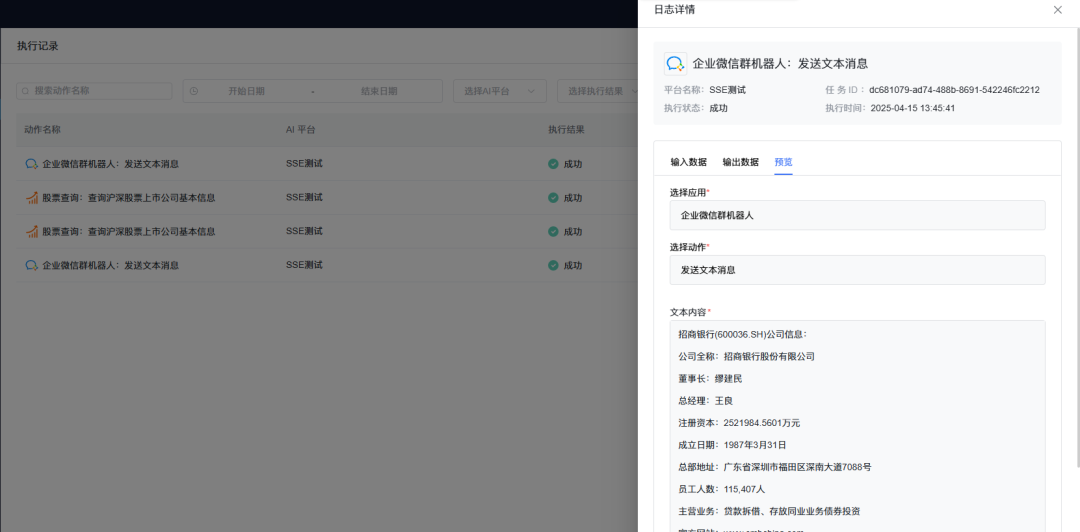Click the stock chart icon in the second row
Viewport: 1080px width, 532px height.
pos(32,198)
